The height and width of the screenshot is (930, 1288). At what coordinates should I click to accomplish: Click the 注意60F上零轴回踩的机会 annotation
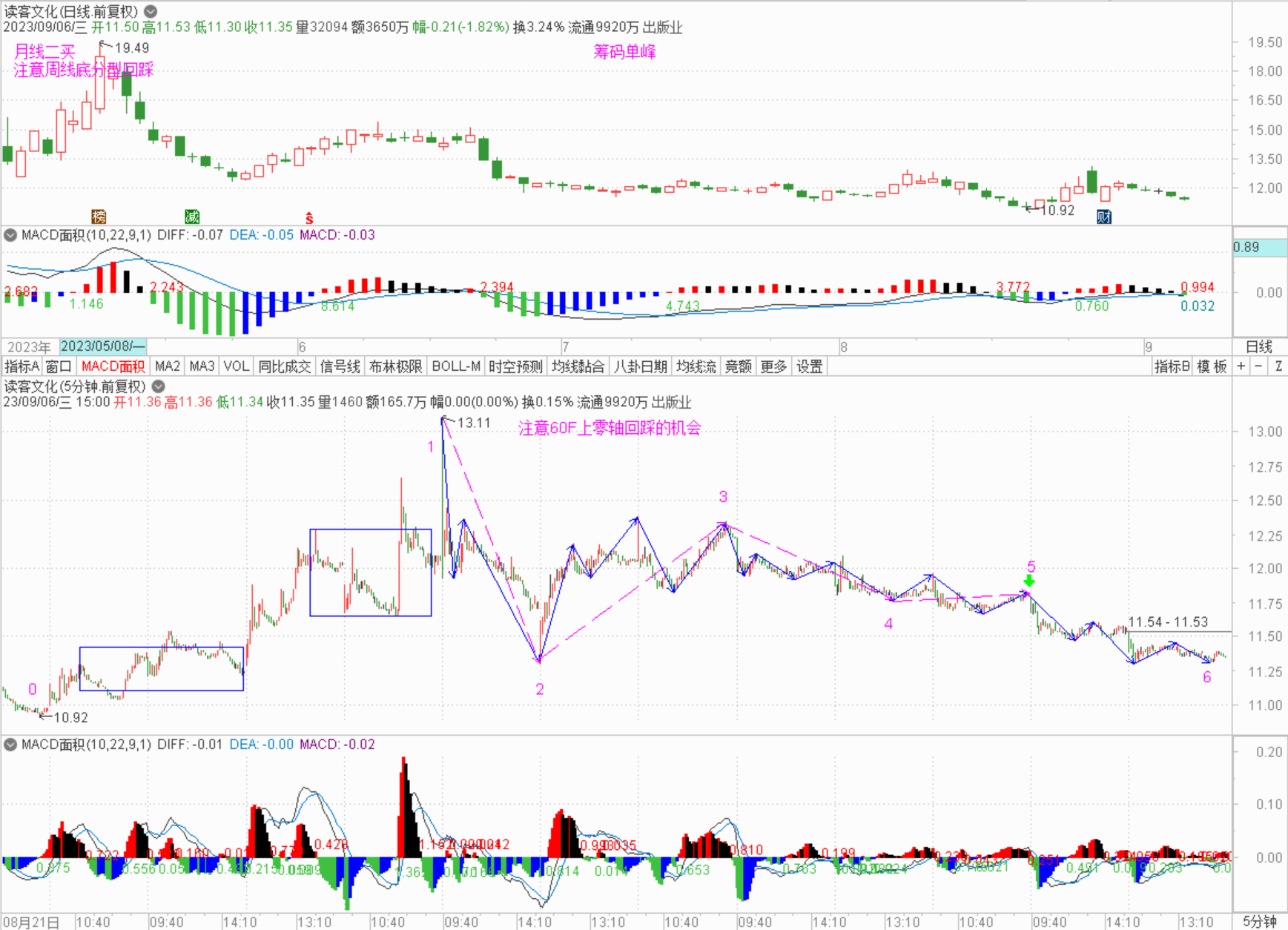[x=610, y=428]
